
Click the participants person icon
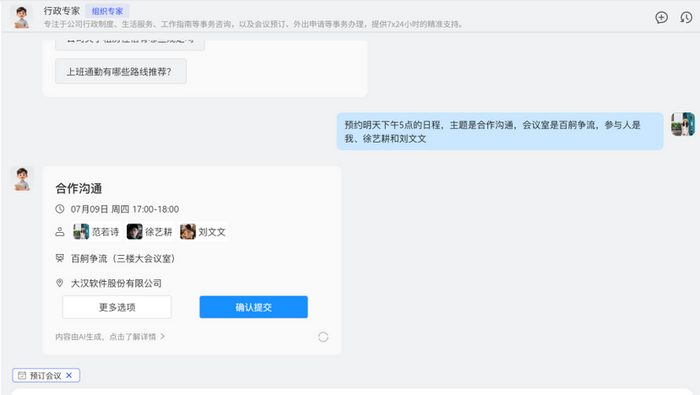[x=60, y=232]
